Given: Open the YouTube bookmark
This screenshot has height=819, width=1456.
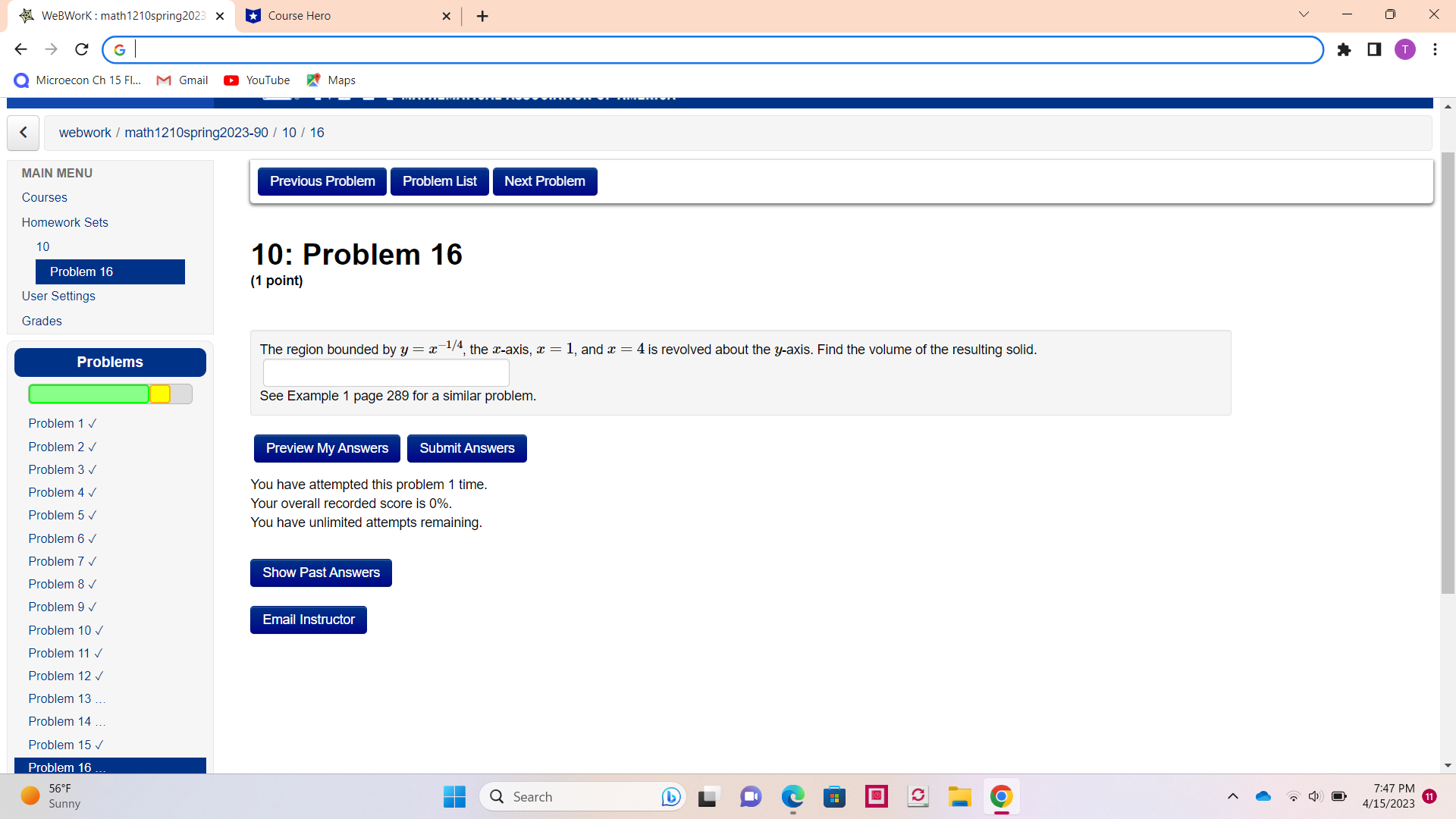Looking at the screenshot, I should tap(256, 80).
